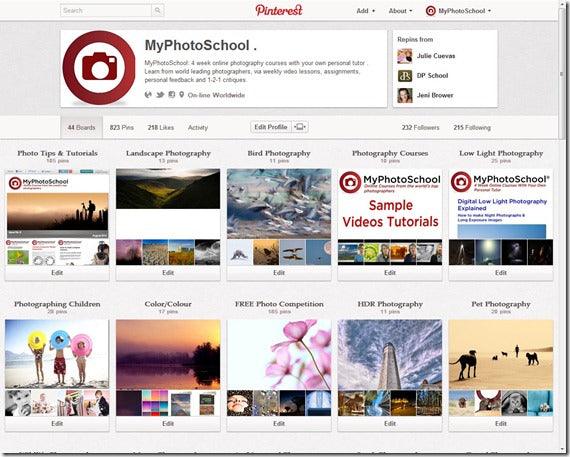View the 232 Followers list
570x457 pixels.
[x=420, y=128]
